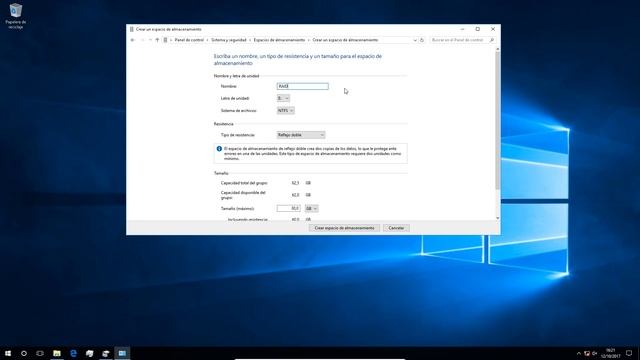Open the Action Center notifications icon

(629, 353)
